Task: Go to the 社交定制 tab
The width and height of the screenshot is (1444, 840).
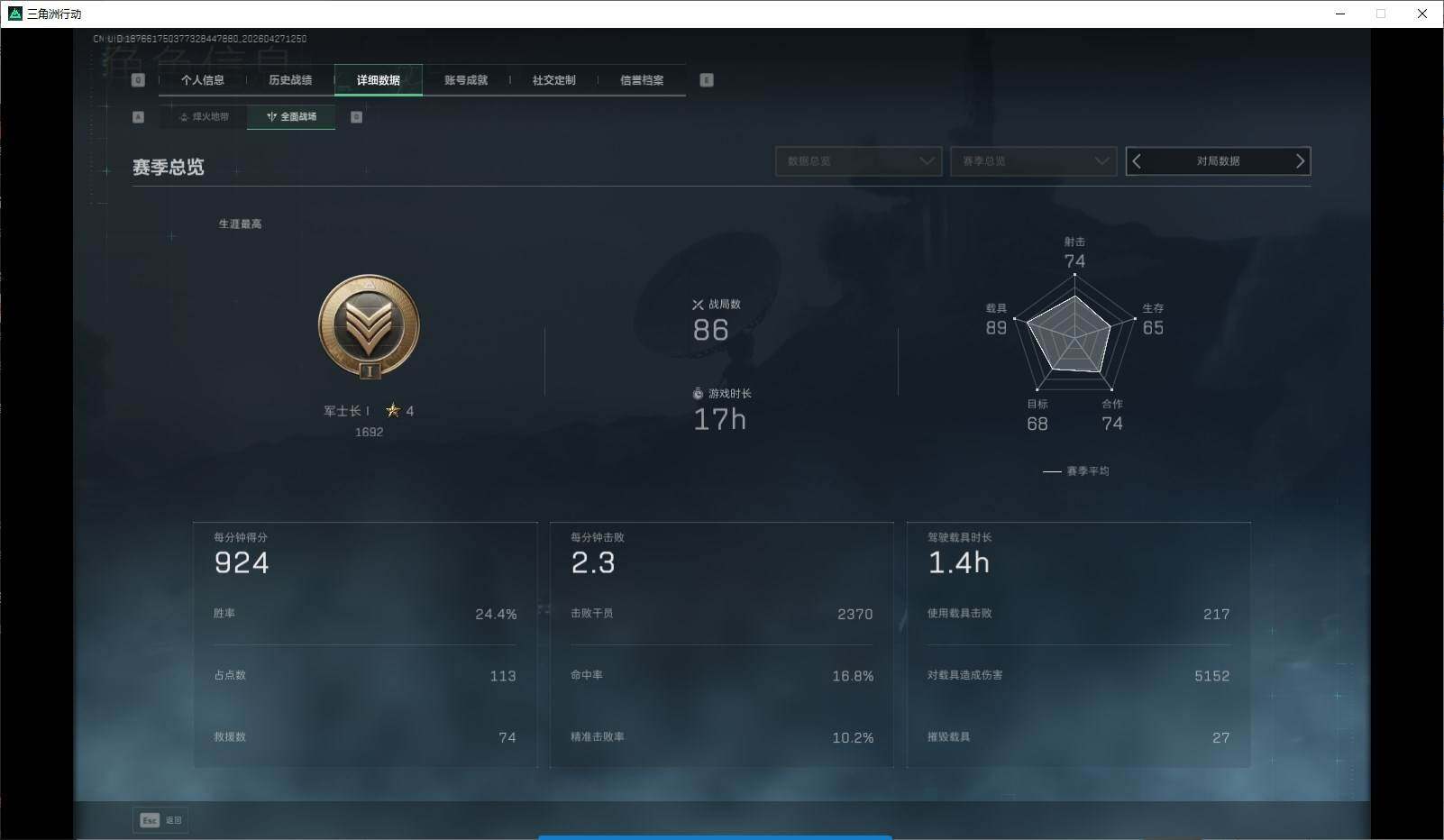Action: 553,80
